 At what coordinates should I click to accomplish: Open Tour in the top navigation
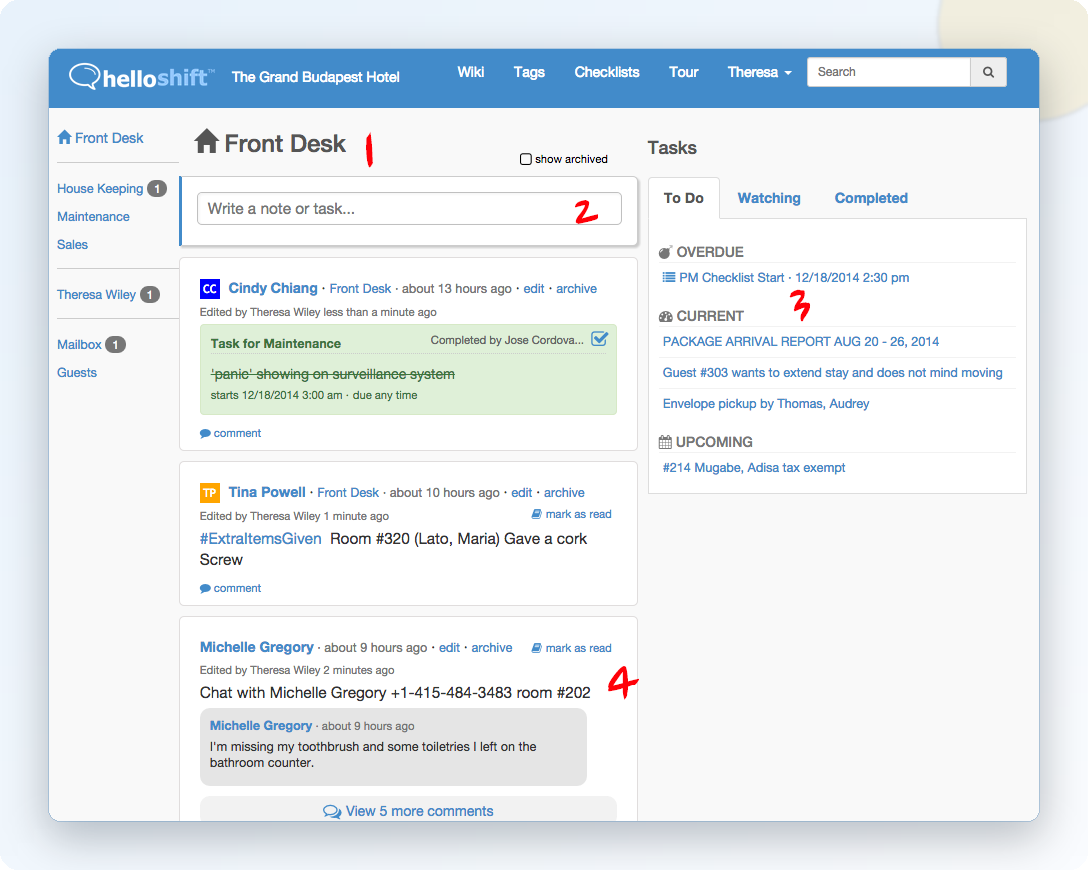tap(683, 72)
